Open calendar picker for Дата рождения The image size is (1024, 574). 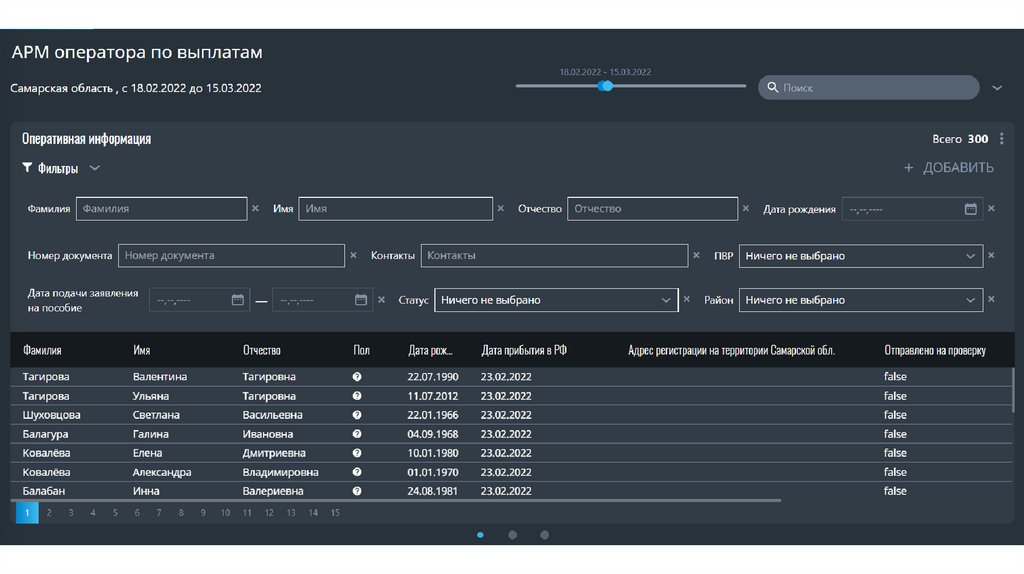tap(970, 209)
